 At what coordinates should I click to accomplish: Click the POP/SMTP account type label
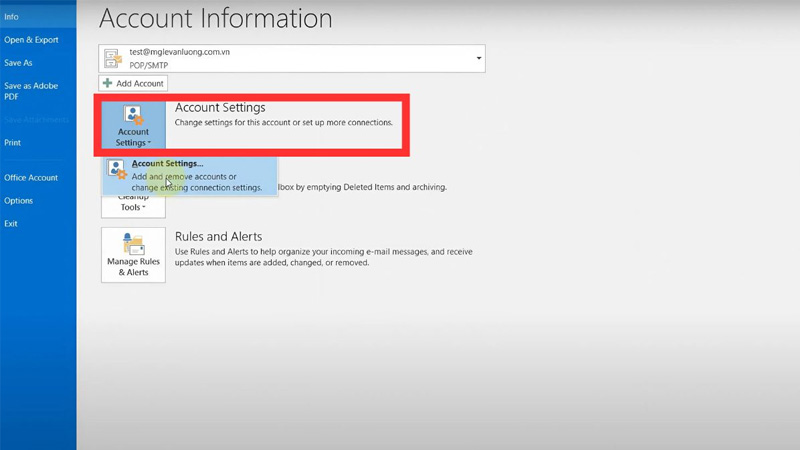click(148, 65)
